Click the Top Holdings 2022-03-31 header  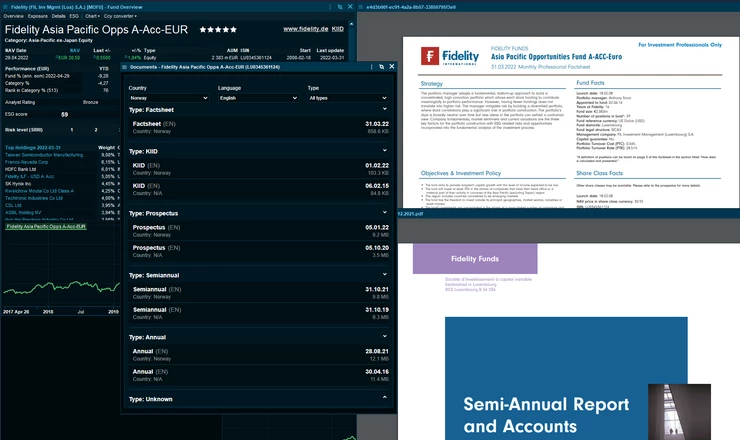(x=33, y=147)
